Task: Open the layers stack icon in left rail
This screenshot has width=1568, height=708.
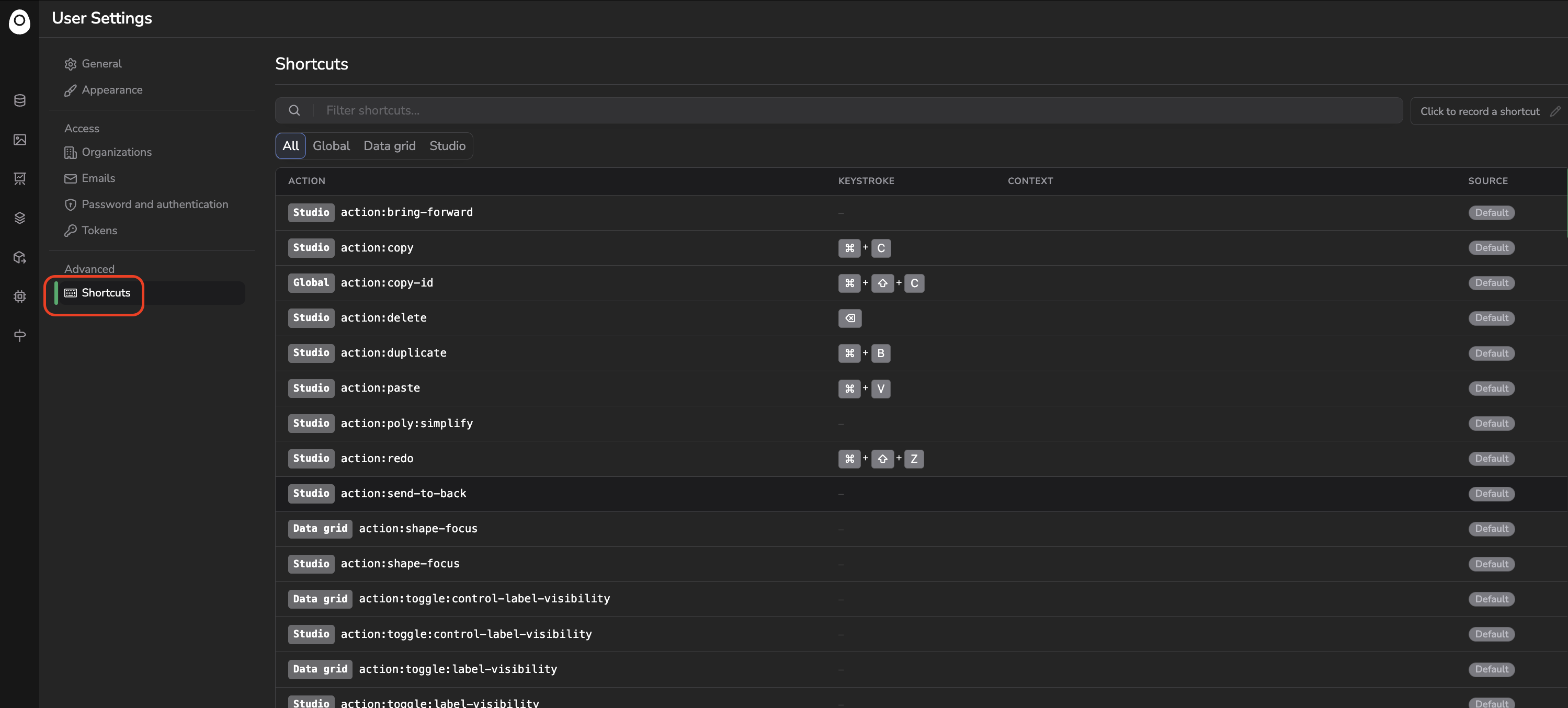Action: point(19,218)
